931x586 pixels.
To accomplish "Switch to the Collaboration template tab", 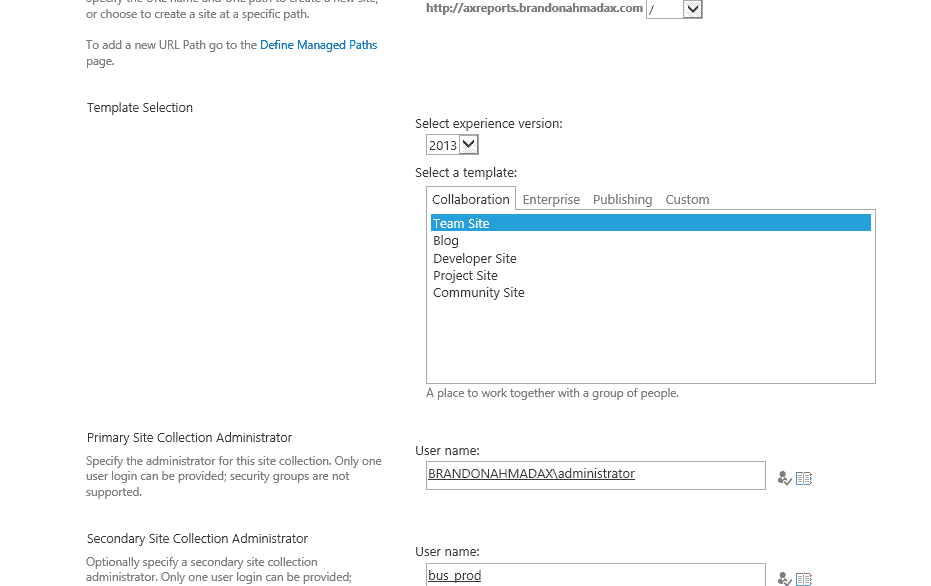I will (471, 199).
